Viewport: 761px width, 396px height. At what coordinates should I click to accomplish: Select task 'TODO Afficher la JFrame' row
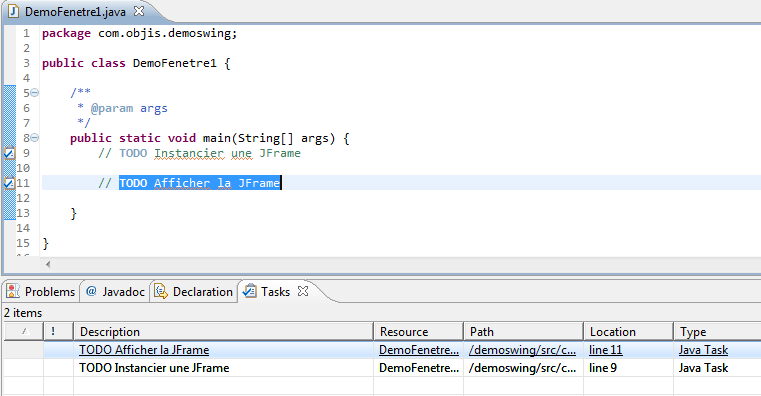click(382, 350)
